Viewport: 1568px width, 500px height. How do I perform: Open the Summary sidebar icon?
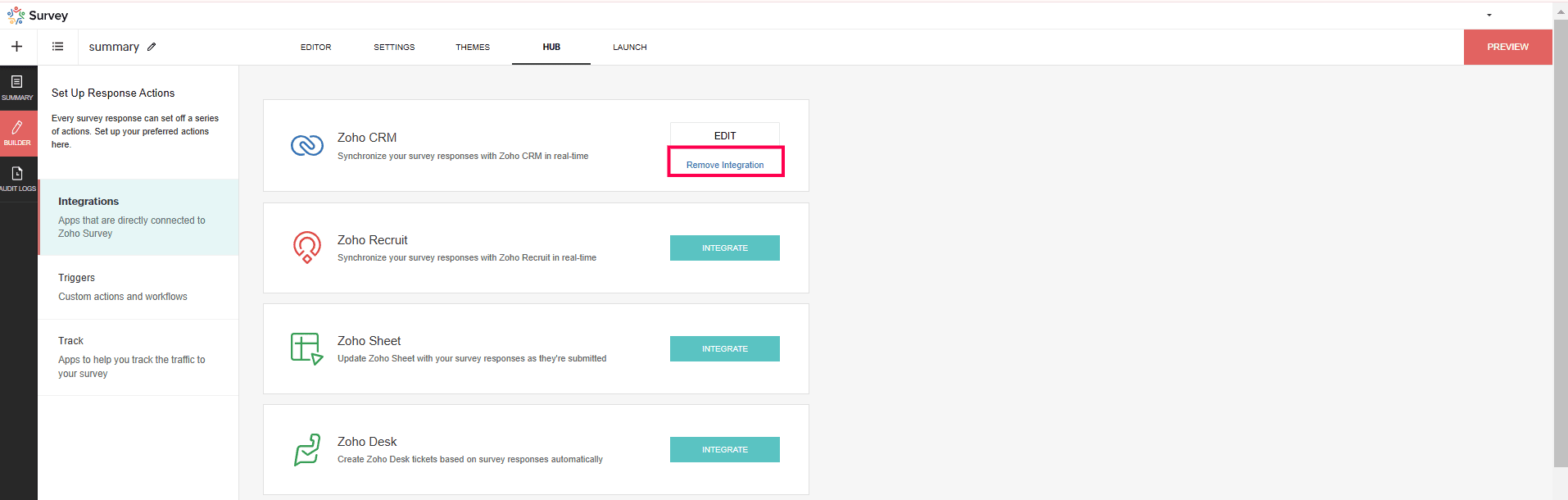17,88
